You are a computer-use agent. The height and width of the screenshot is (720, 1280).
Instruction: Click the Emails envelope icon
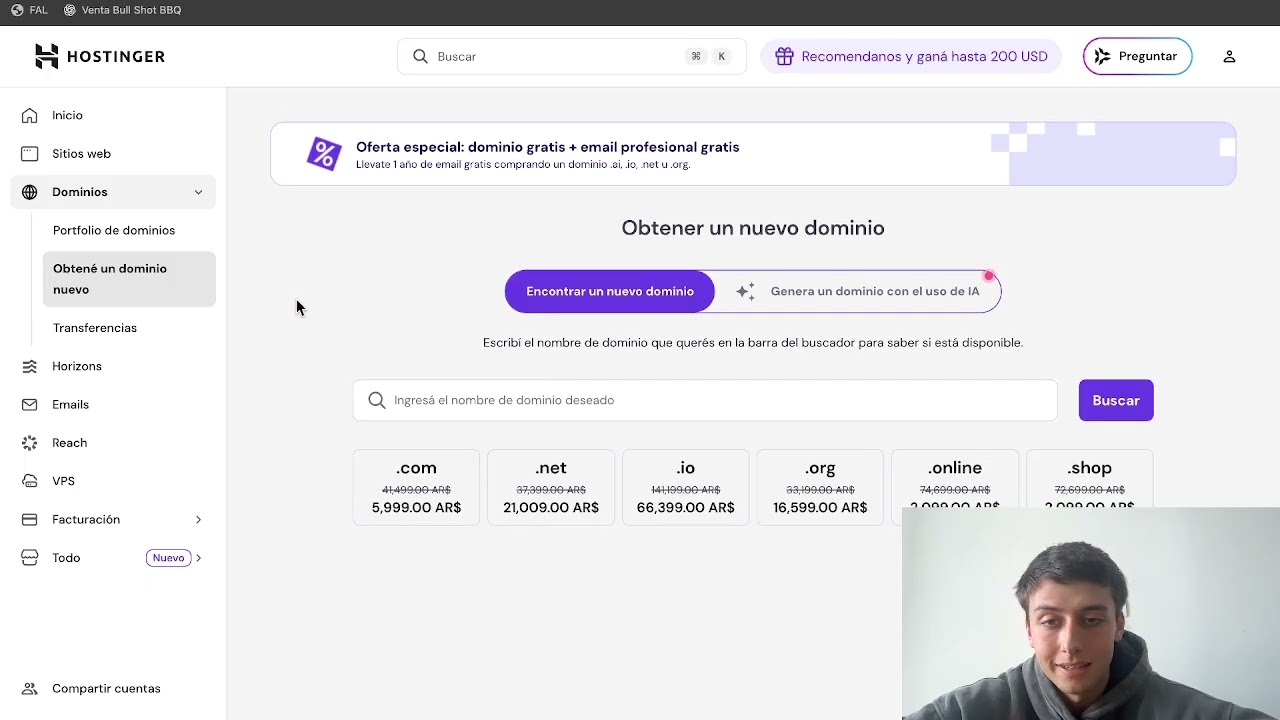point(30,405)
